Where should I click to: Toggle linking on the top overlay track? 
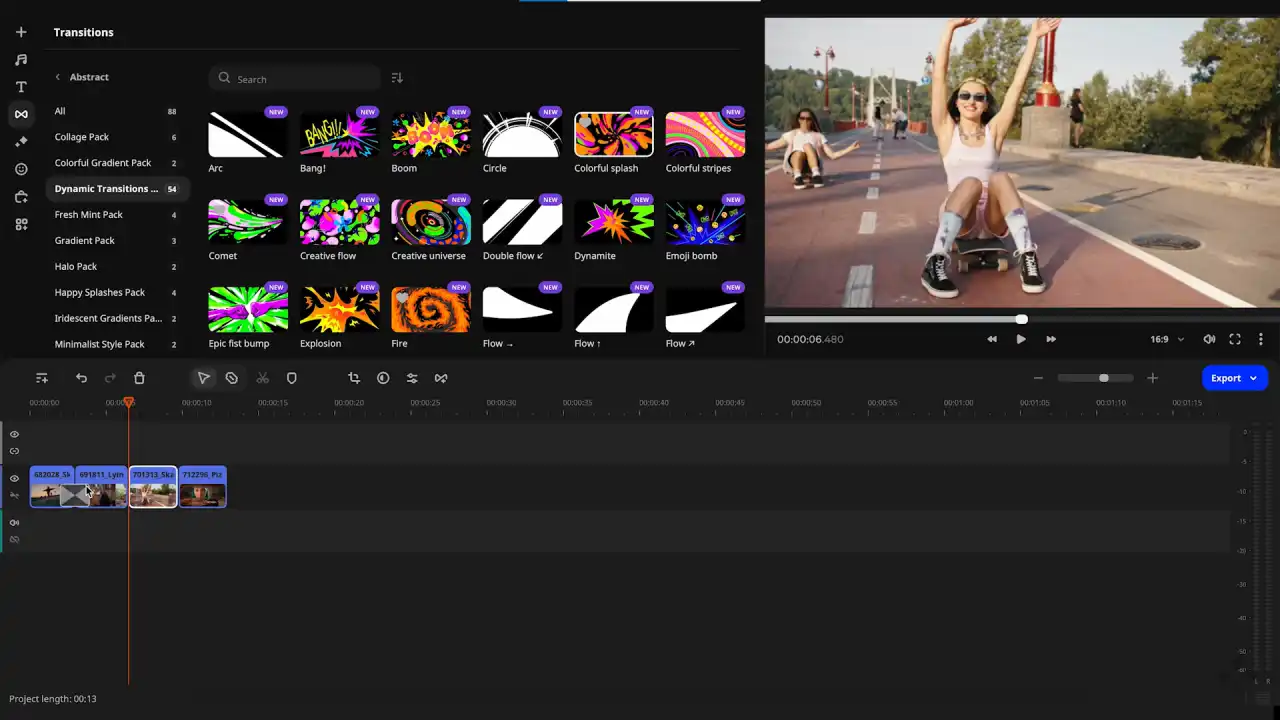tap(14, 451)
